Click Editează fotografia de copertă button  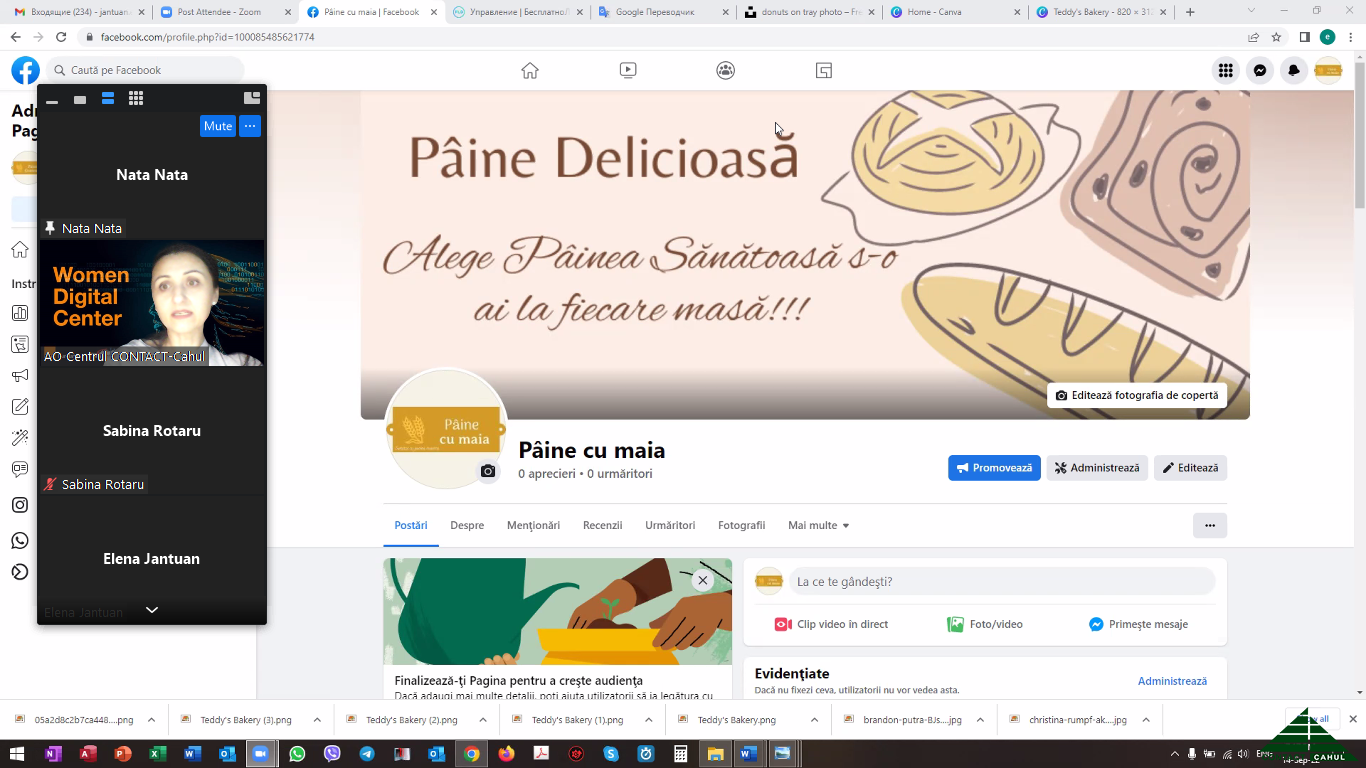pos(1137,395)
